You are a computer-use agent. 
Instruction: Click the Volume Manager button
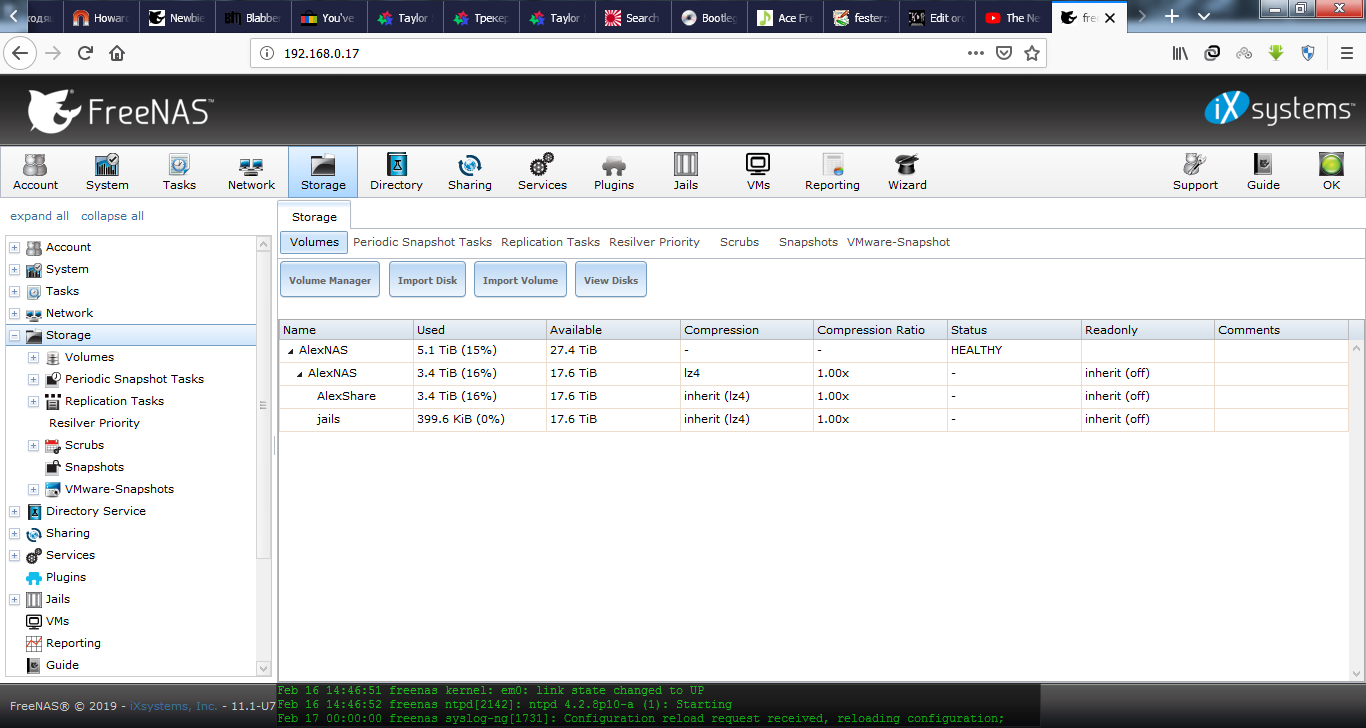[x=330, y=280]
